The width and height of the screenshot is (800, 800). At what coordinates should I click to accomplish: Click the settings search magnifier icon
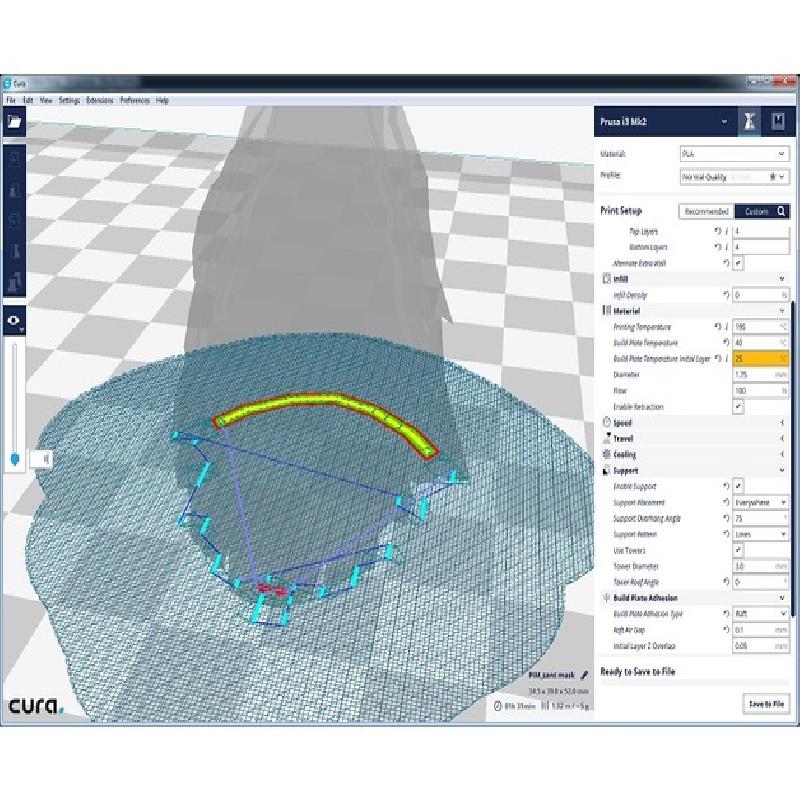[x=781, y=211]
